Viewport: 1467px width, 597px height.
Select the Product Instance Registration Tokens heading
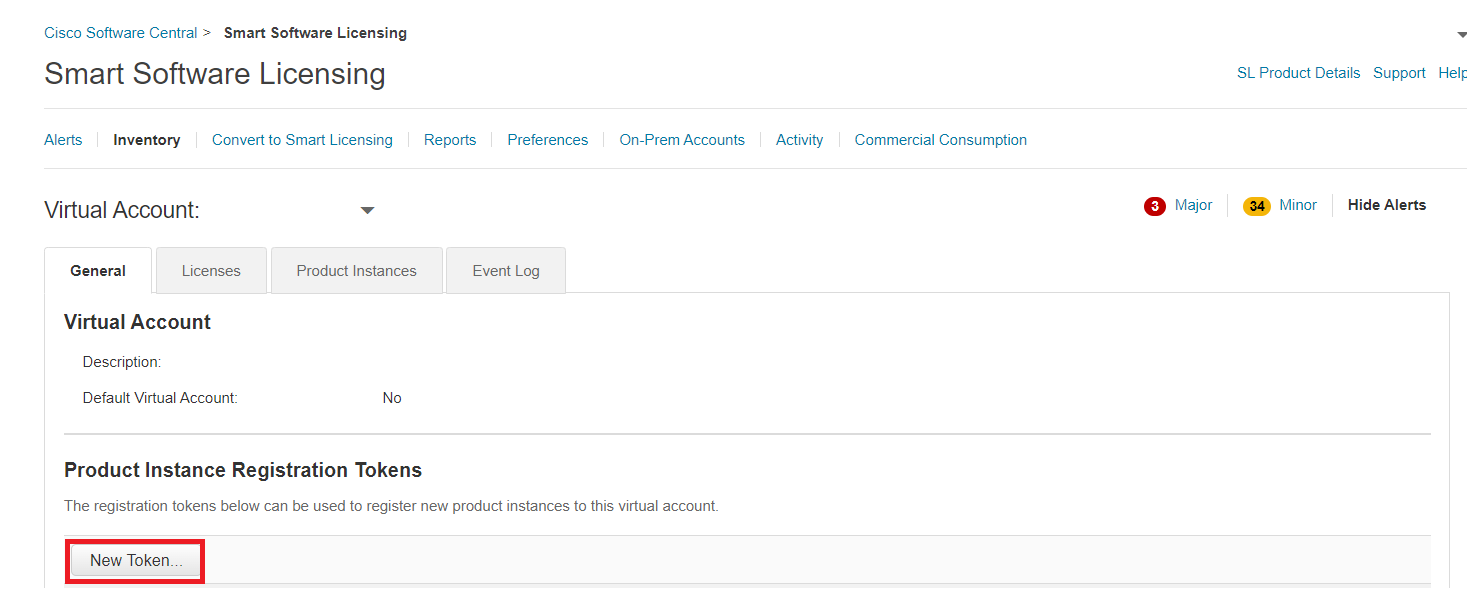pos(243,470)
